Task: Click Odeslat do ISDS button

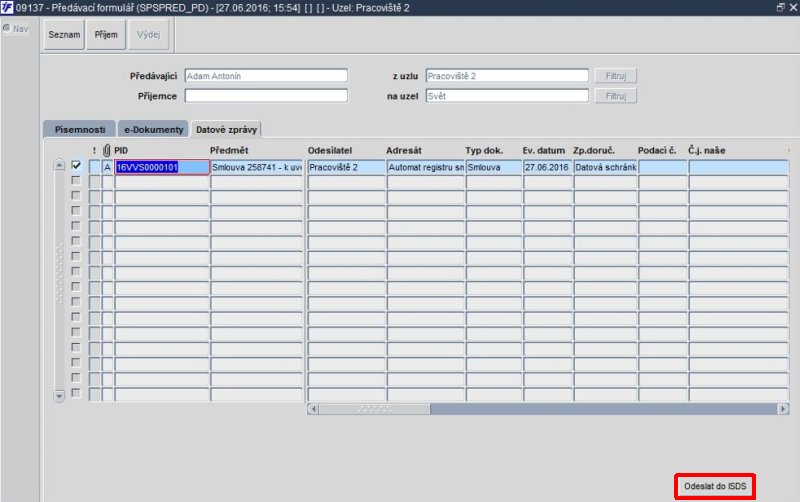Action: click(715, 486)
